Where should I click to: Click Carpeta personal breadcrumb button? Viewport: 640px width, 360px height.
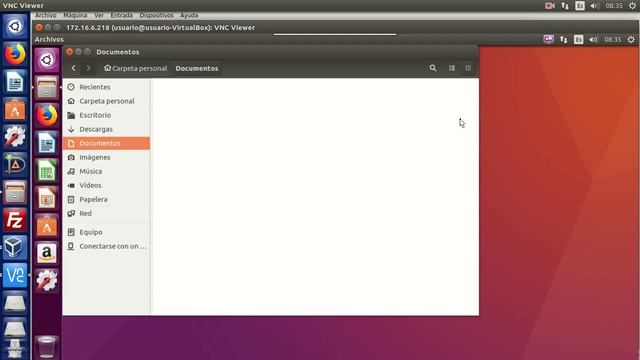(x=136, y=68)
